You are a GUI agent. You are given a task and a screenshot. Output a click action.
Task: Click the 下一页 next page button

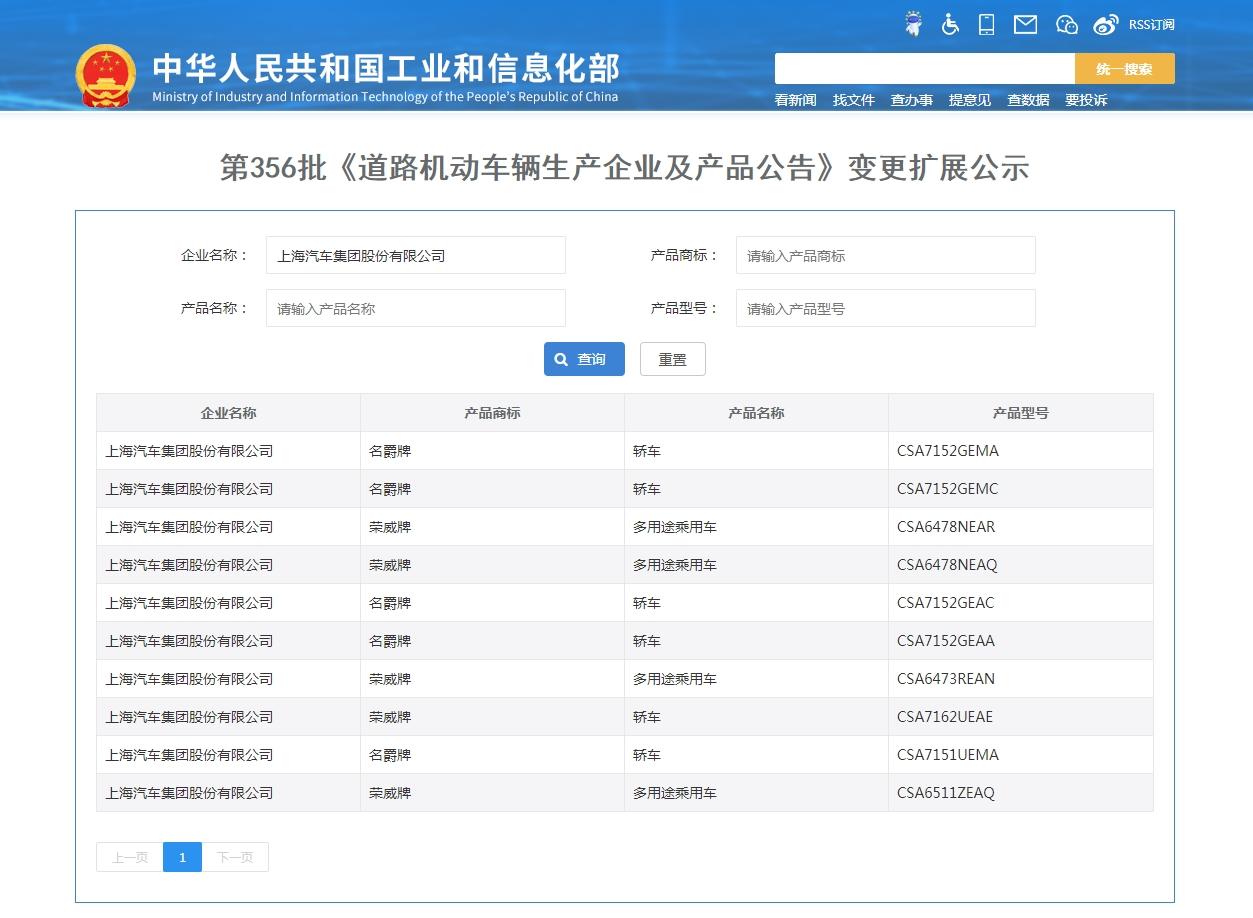point(235,857)
